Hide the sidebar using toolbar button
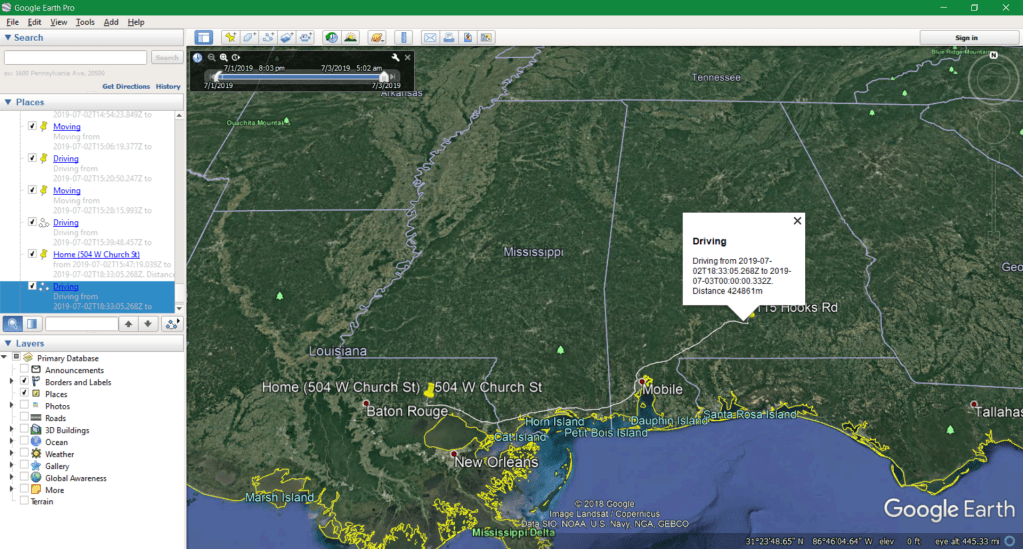Image resolution: width=1023 pixels, height=549 pixels. 203,37
